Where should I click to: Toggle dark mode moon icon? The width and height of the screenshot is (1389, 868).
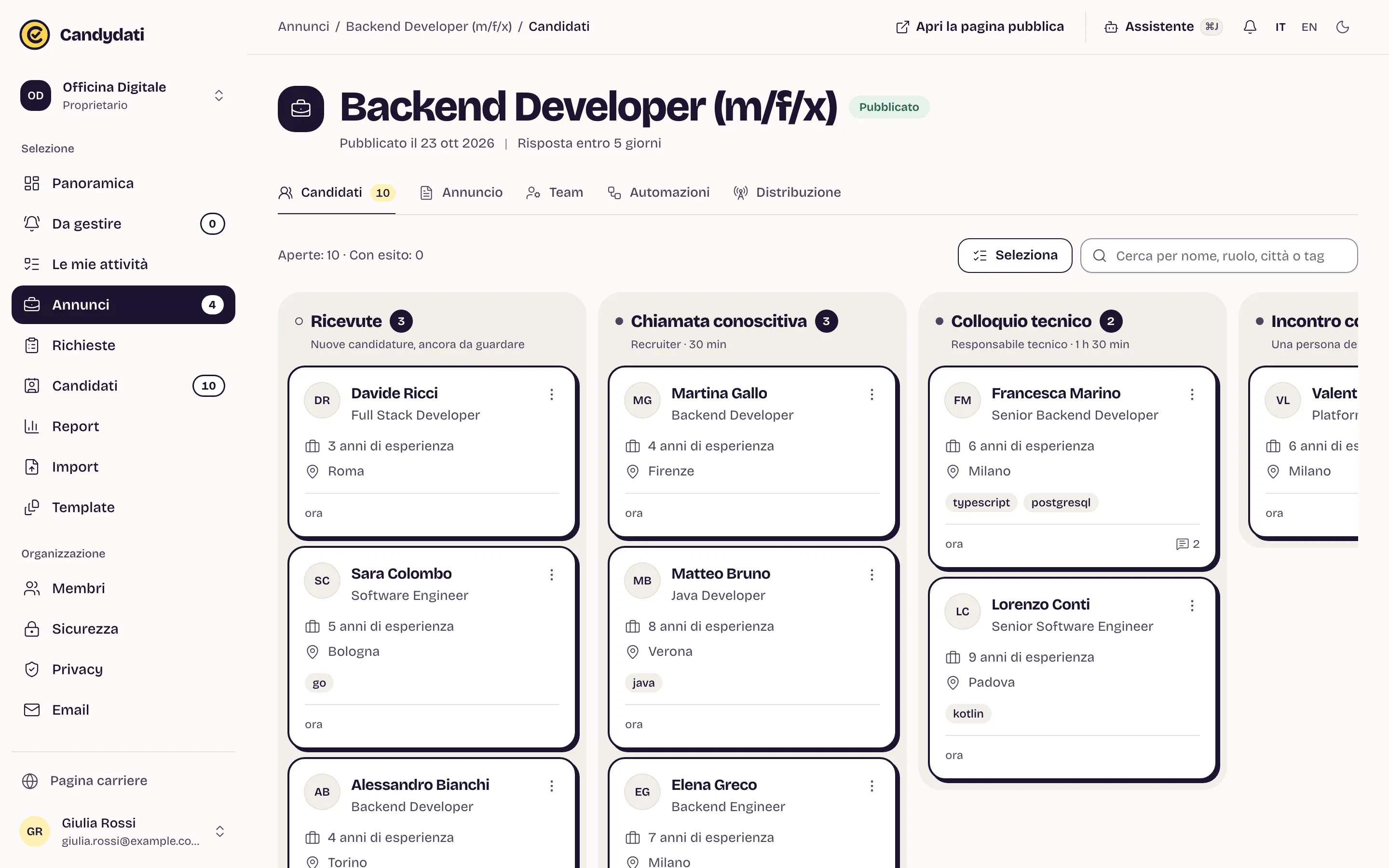pos(1343,27)
